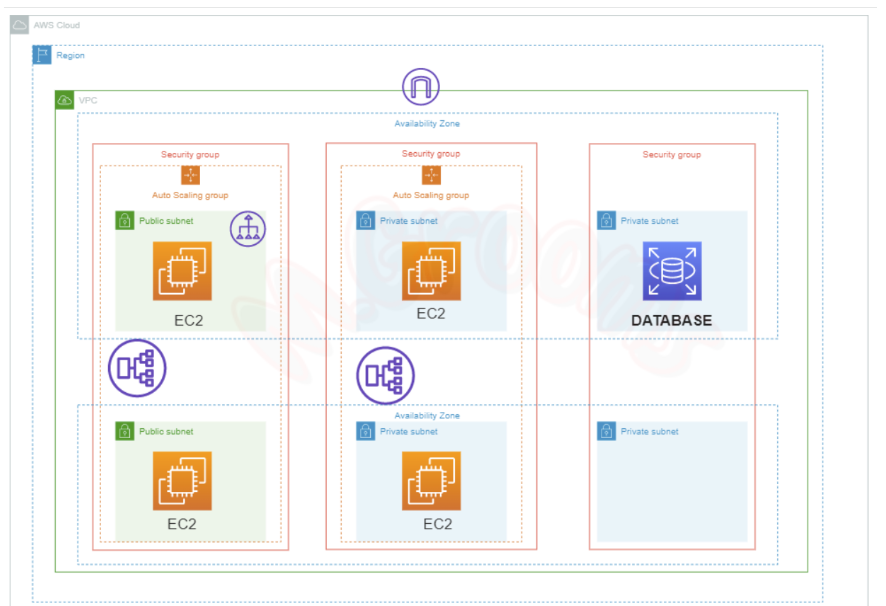The height and width of the screenshot is (606, 886).
Task: Select EC2 instance icon in upper Private subnet
Action: pyautogui.click(x=432, y=271)
